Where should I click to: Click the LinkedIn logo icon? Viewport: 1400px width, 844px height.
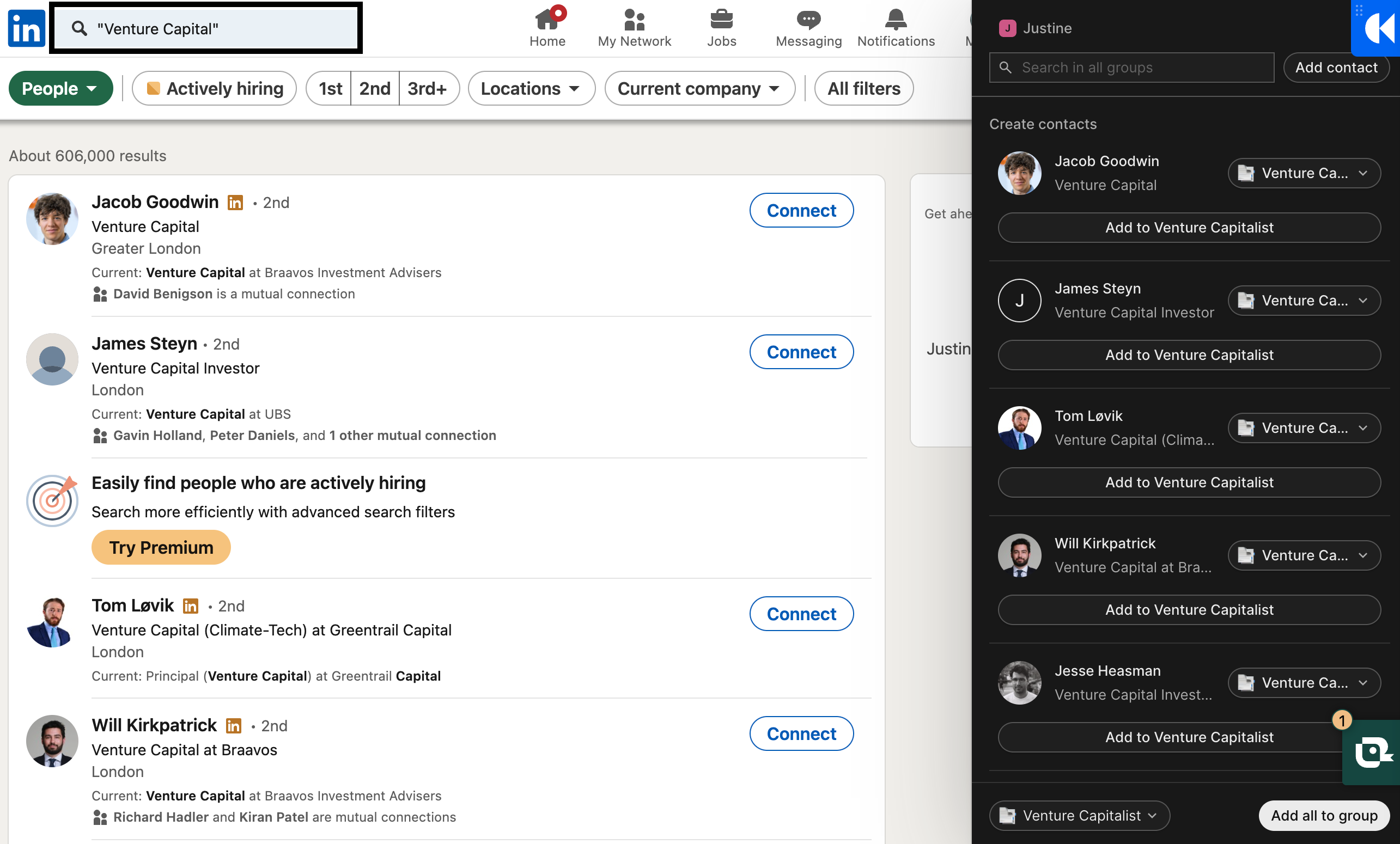[x=26, y=28]
